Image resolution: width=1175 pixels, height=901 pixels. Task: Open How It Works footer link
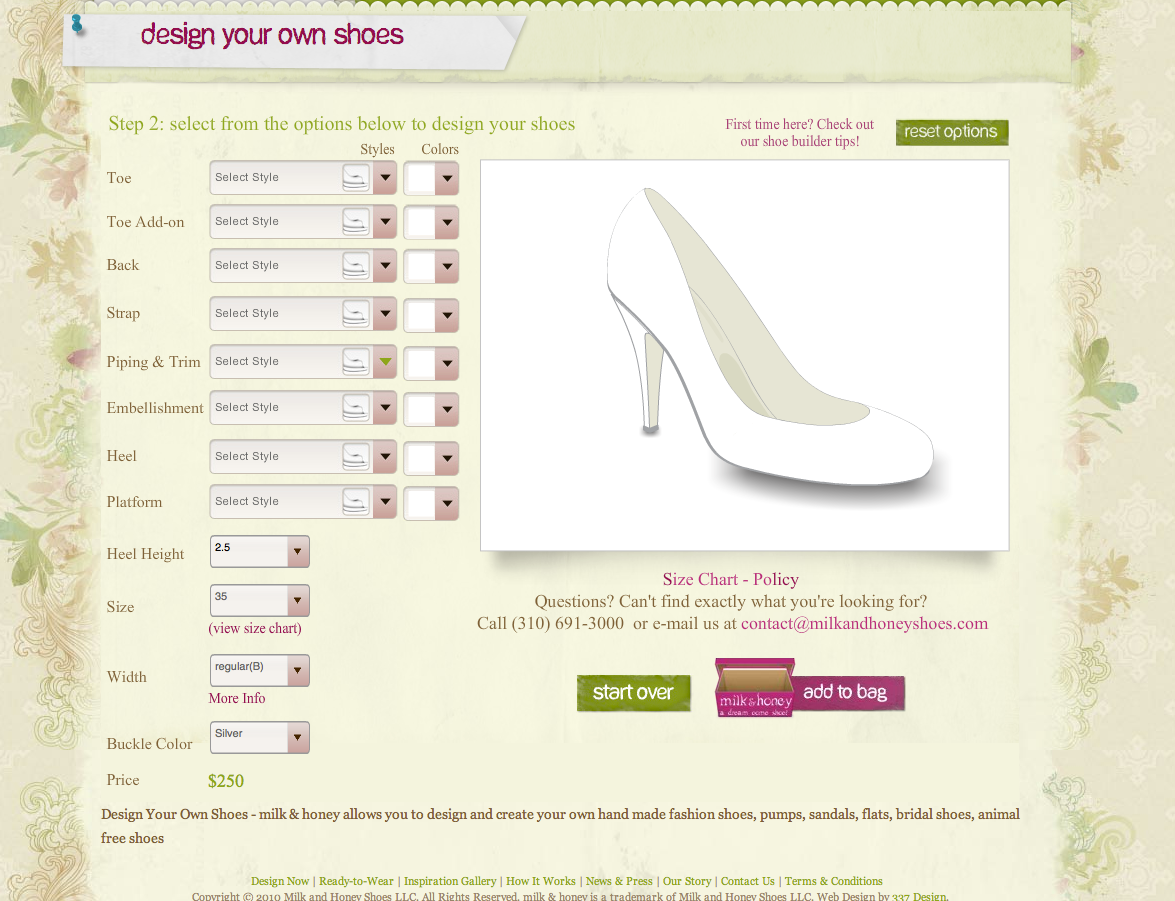click(x=540, y=882)
